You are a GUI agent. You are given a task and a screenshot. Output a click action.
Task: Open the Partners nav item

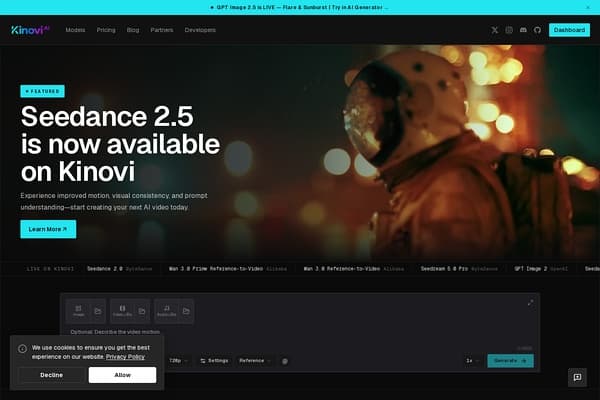tap(161, 30)
